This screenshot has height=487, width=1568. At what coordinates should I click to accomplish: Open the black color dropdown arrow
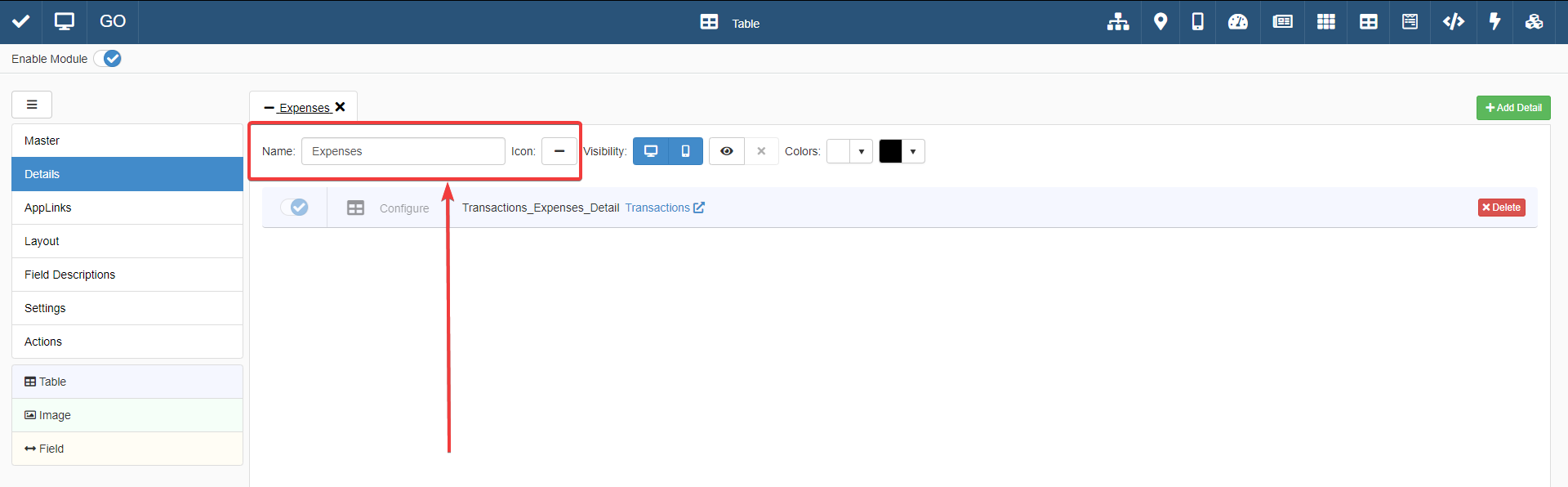click(913, 151)
